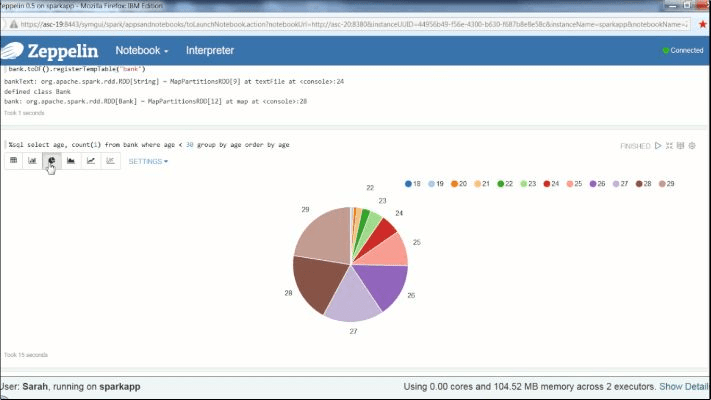Hide the editor using the collapse icon
Screen dimensions: 711x400
pos(669,146)
